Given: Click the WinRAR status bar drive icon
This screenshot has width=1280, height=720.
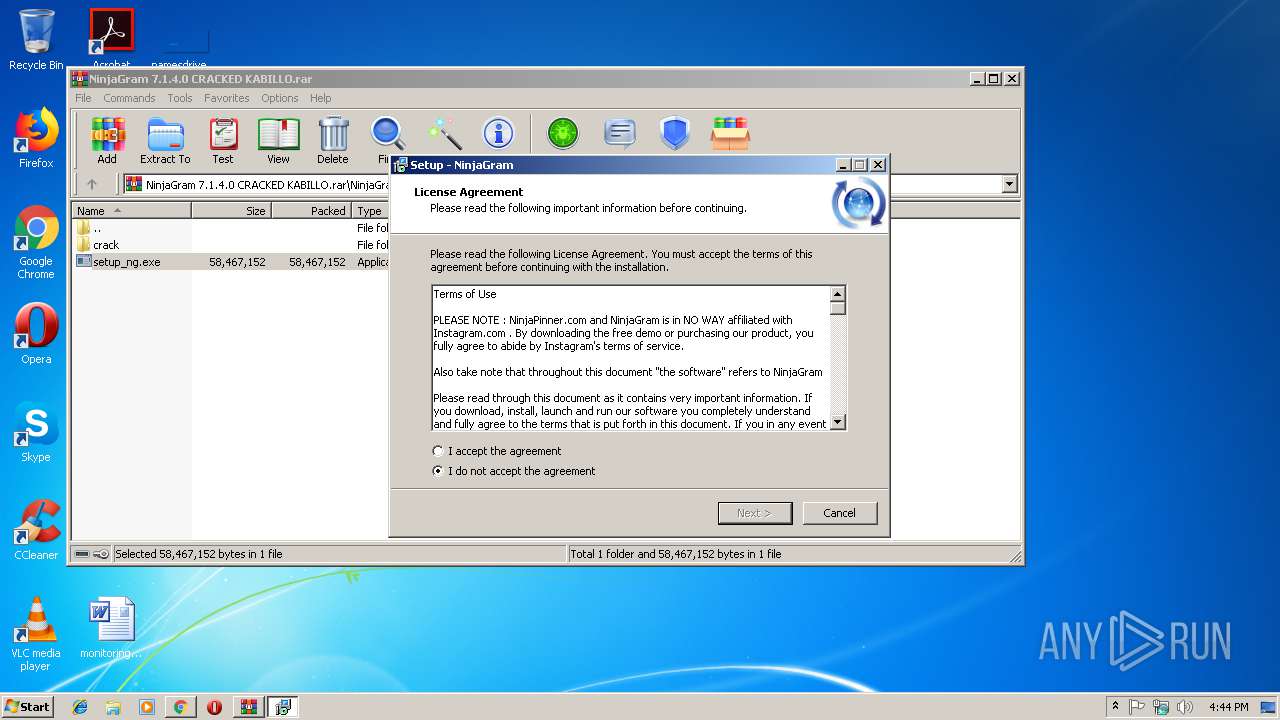Looking at the screenshot, I should click(x=82, y=554).
